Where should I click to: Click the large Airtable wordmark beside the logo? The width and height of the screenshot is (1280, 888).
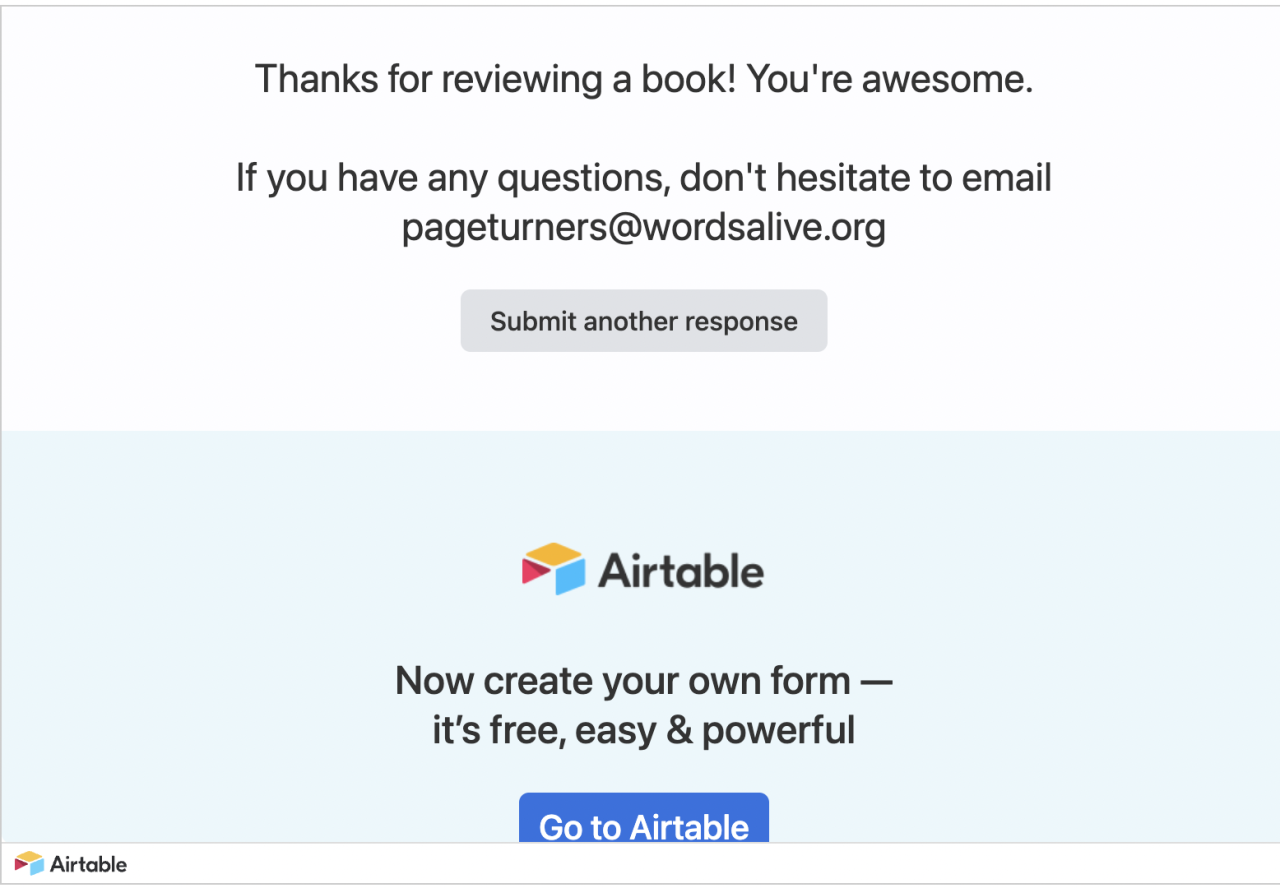681,571
